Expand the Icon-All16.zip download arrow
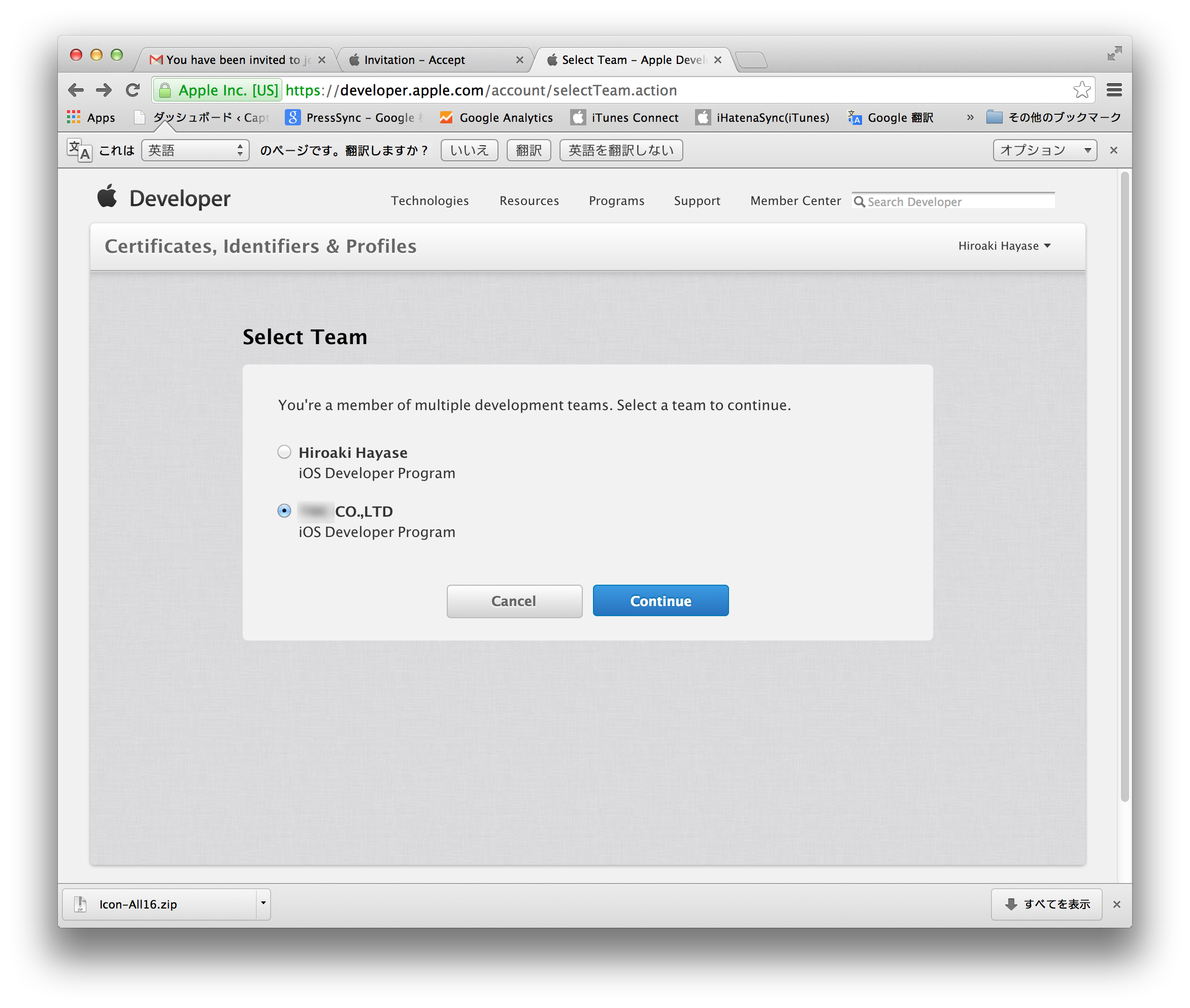This screenshot has height=1008, width=1190. (263, 903)
